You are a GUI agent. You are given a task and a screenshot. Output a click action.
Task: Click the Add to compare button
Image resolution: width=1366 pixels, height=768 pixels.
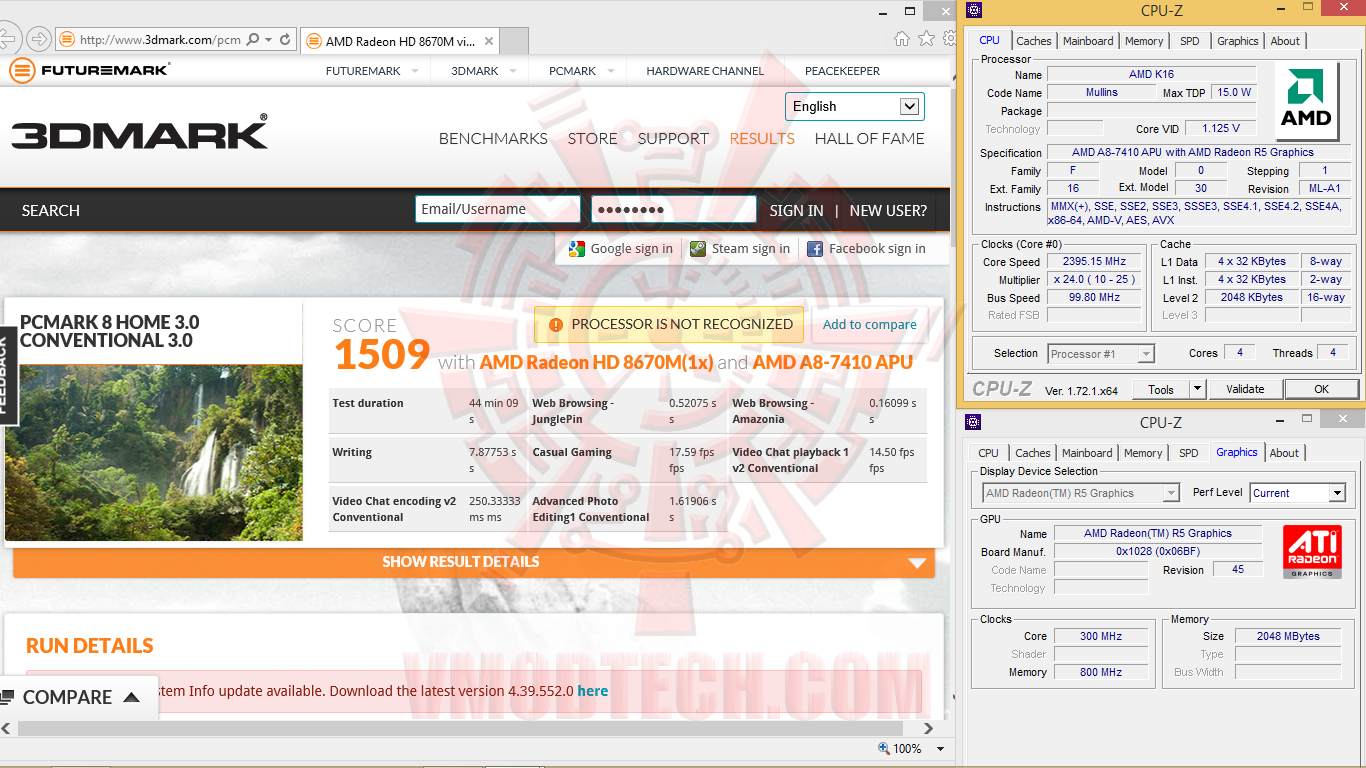870,325
